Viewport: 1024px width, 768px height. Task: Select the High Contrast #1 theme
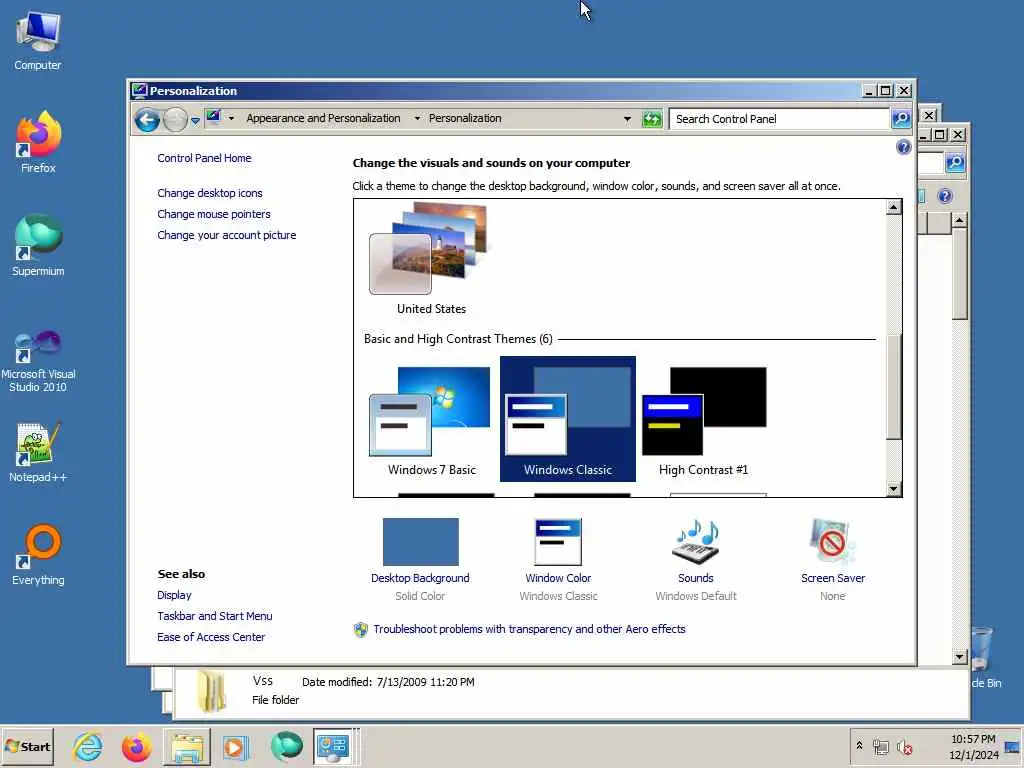703,419
